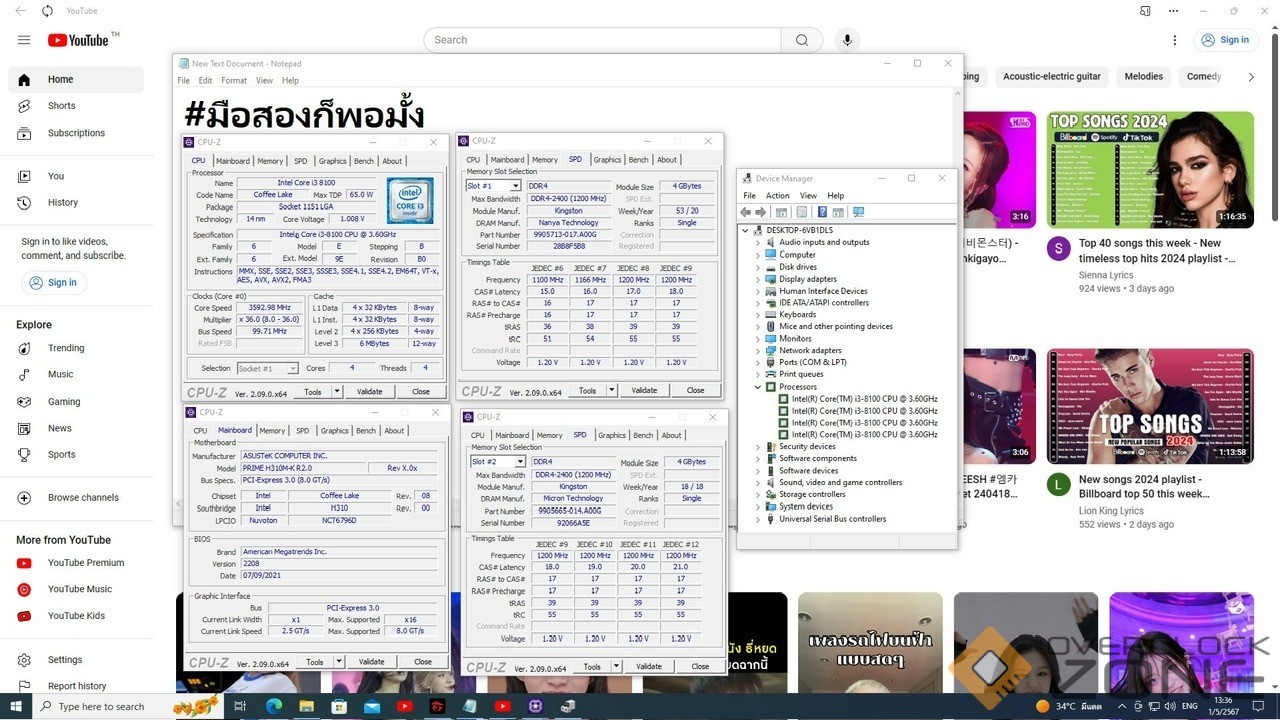Activate voice search microphone icon
This screenshot has width=1280, height=720.
click(847, 40)
